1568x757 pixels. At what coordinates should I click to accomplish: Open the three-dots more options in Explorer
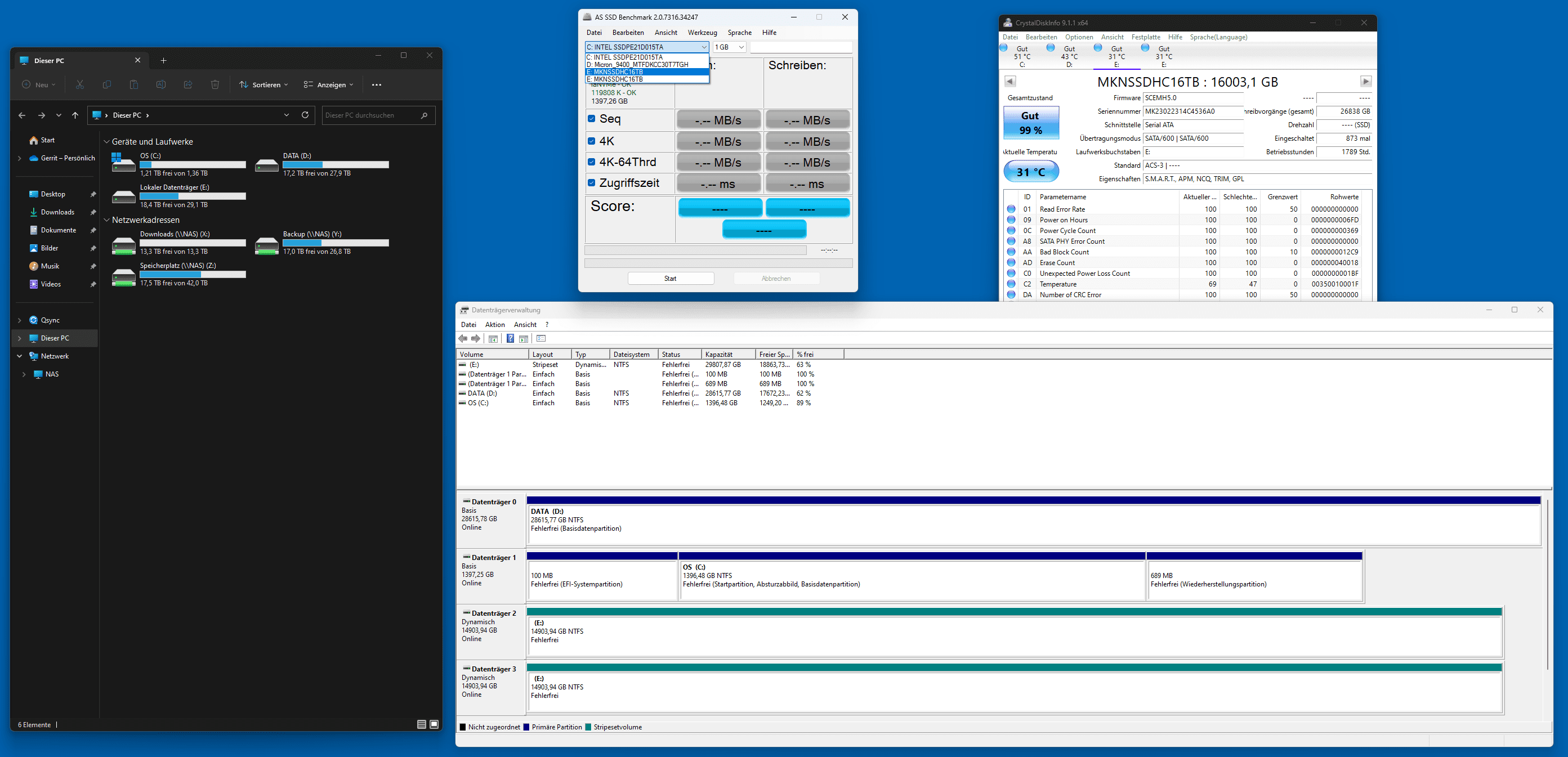point(377,84)
